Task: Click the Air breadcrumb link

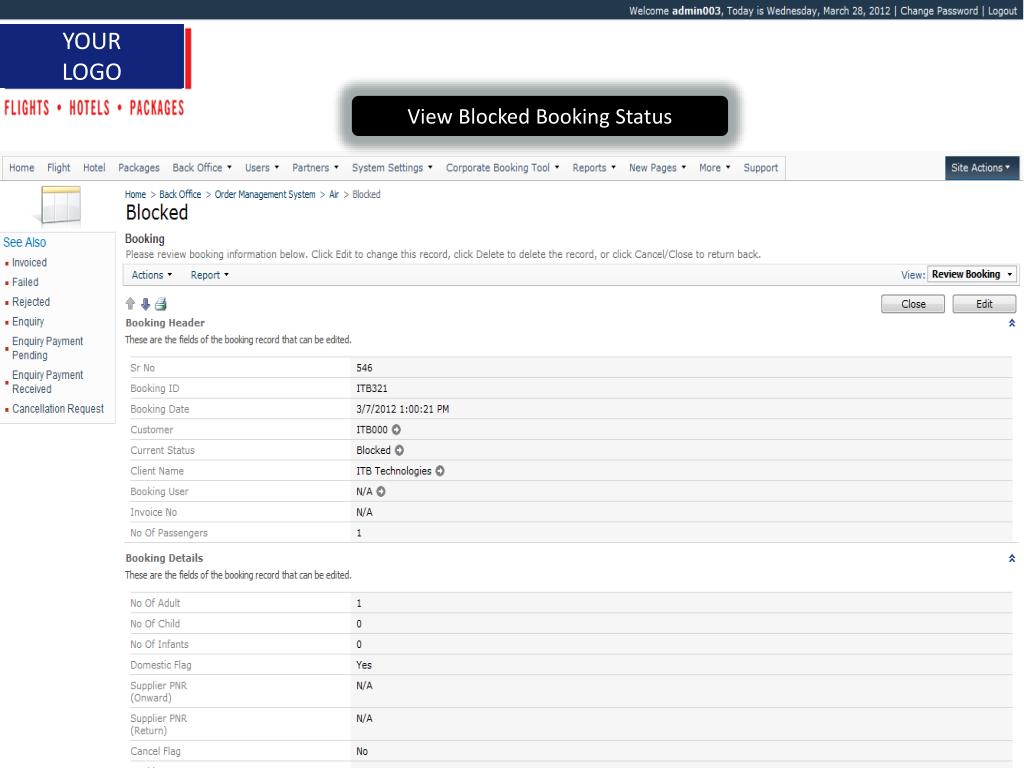Action: (334, 195)
